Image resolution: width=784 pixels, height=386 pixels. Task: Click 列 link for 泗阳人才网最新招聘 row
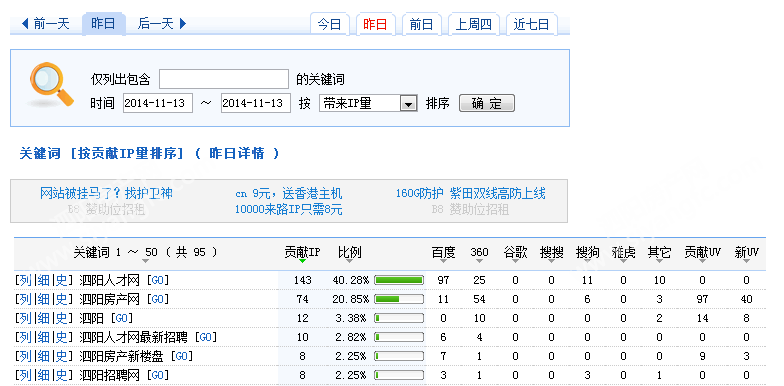point(26,338)
